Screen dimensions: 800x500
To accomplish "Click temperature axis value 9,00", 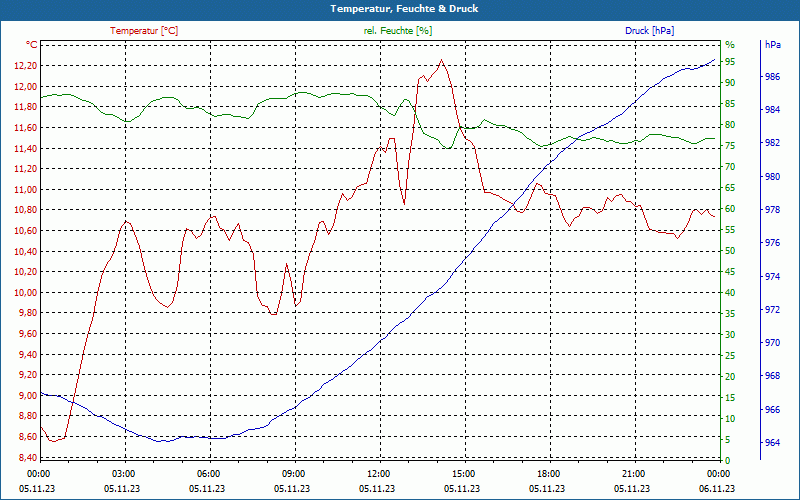I will pos(29,395).
